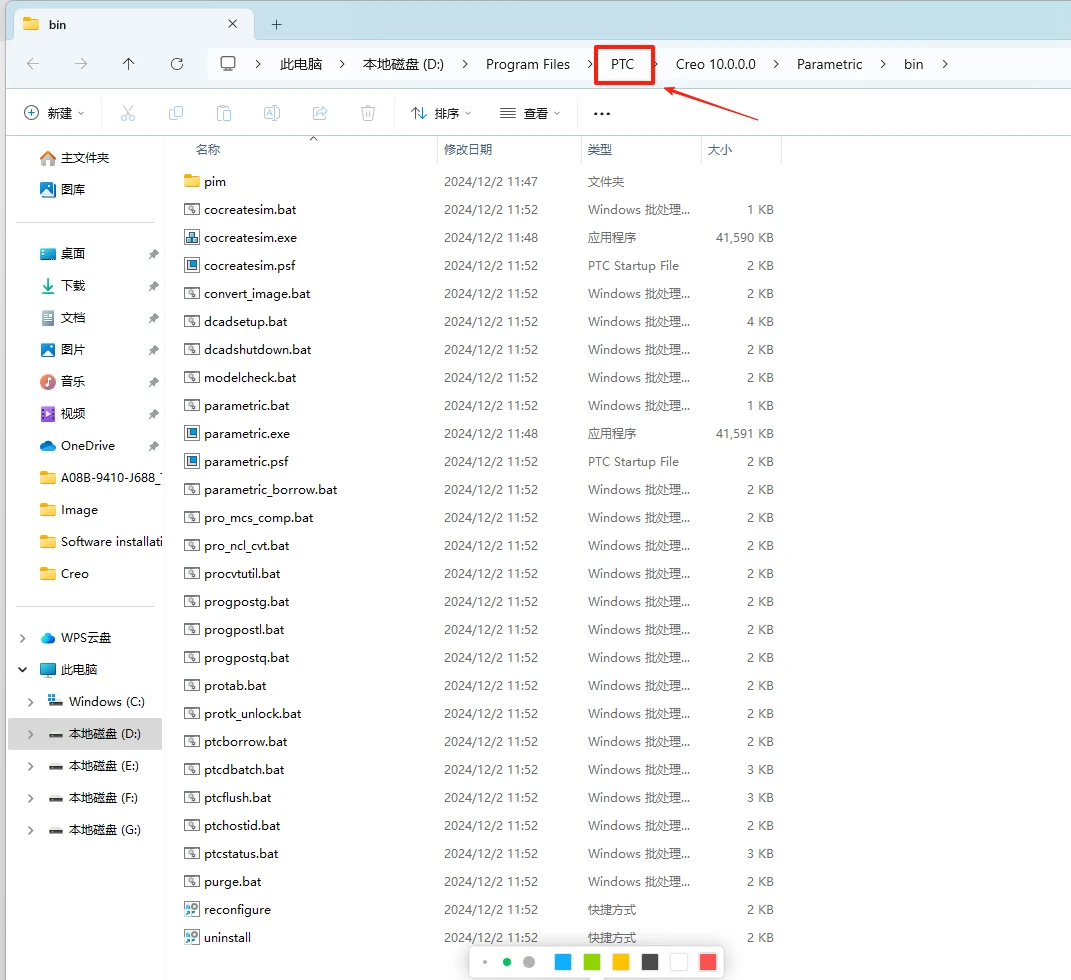Open the 排序 sort dropdown
The image size is (1071, 980).
(x=441, y=113)
